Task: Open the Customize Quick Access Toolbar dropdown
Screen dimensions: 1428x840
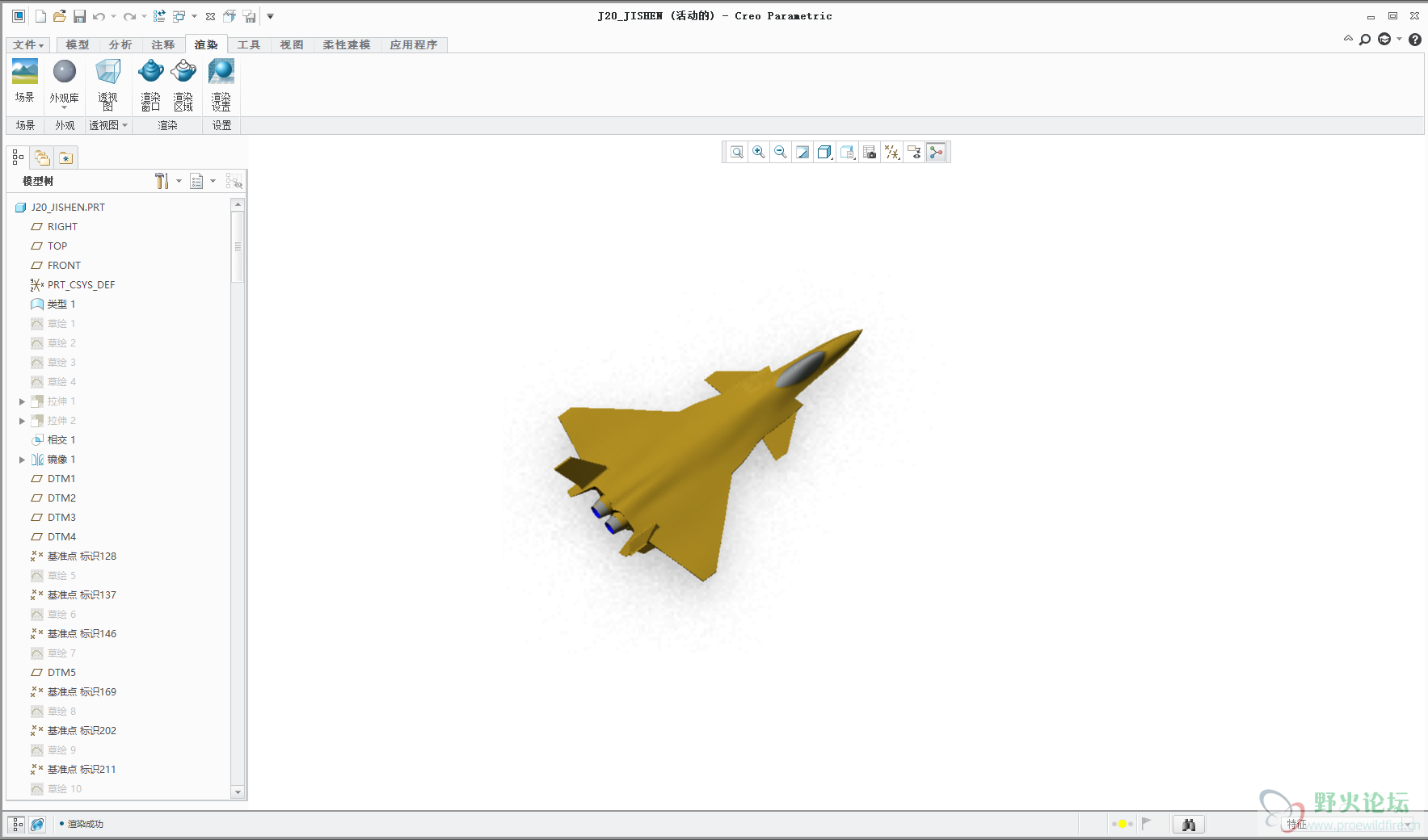Action: (270, 16)
